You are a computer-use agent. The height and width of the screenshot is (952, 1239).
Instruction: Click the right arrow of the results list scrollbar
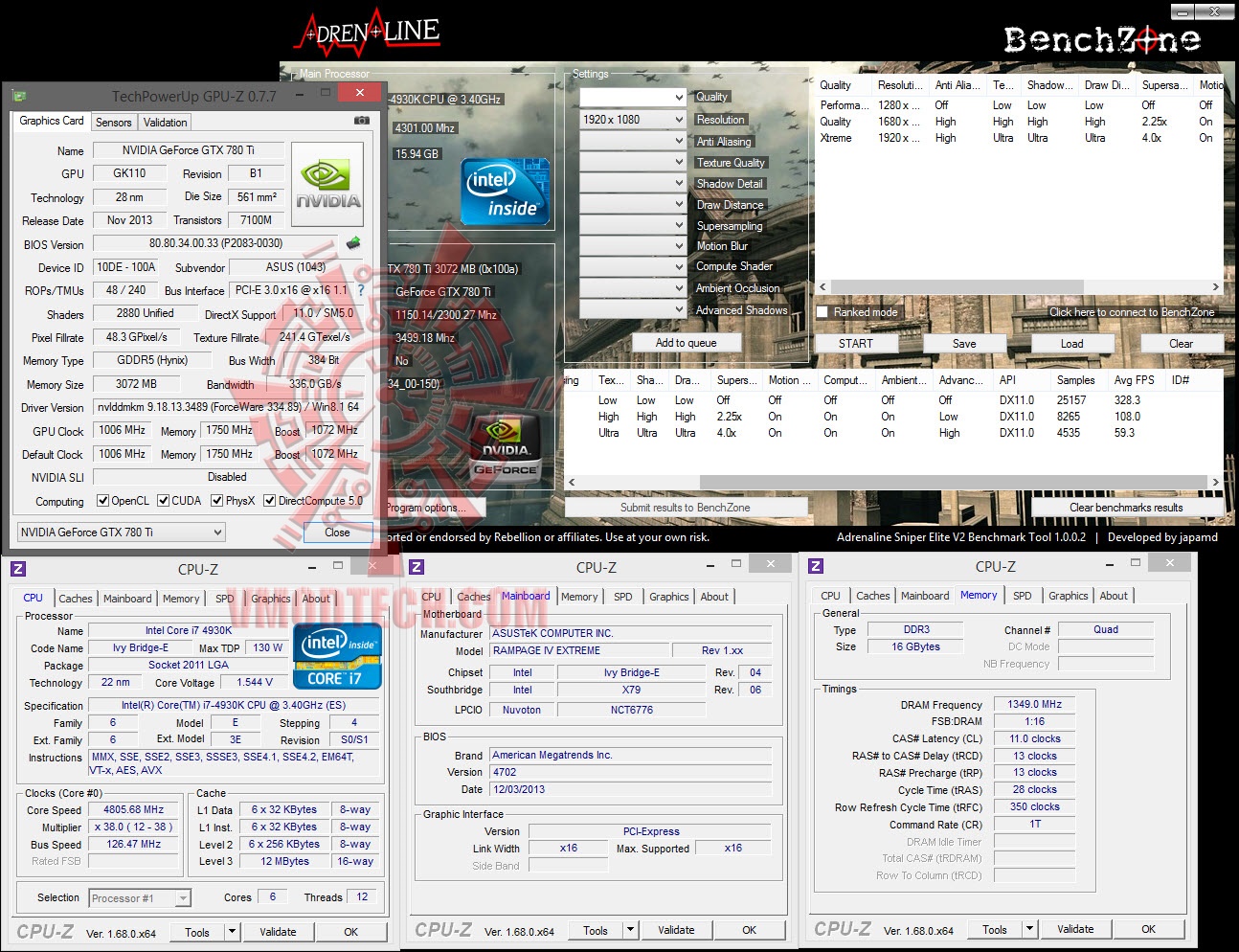[x=1216, y=482]
